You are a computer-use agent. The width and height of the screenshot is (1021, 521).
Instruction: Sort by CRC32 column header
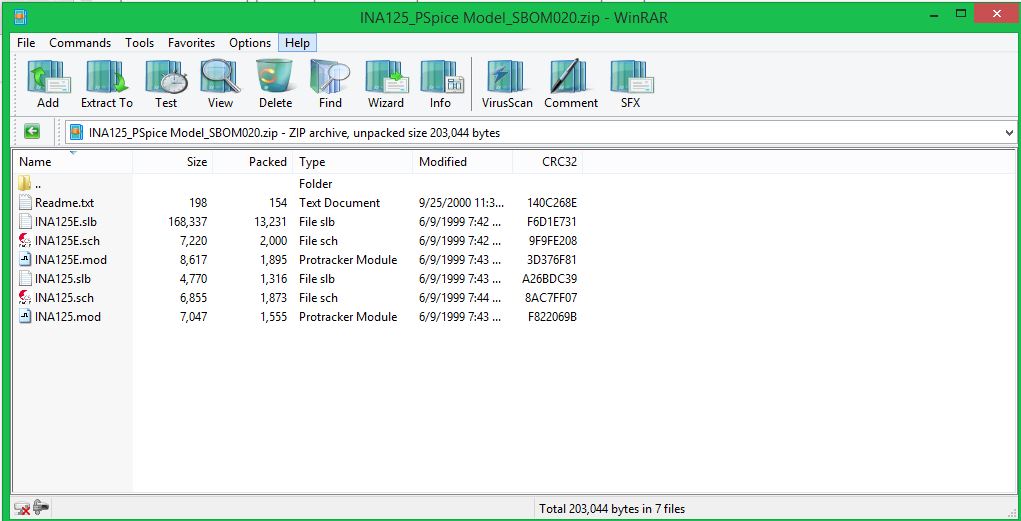pos(548,162)
